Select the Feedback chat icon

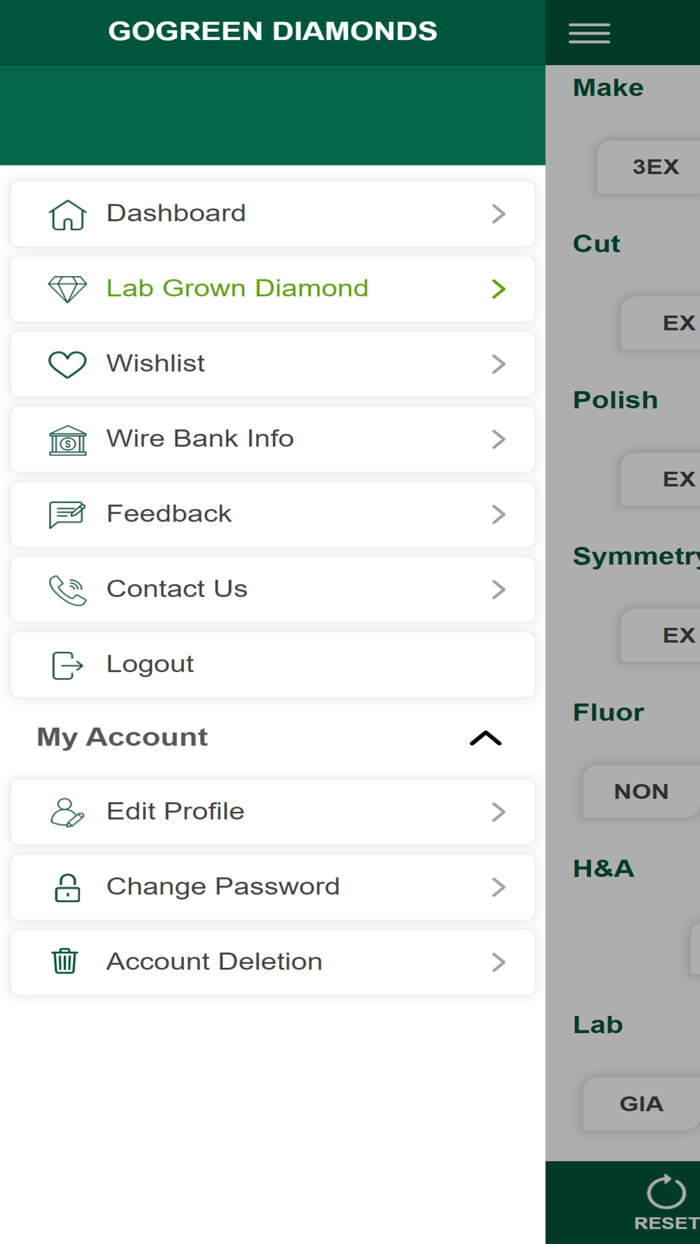(x=66, y=513)
